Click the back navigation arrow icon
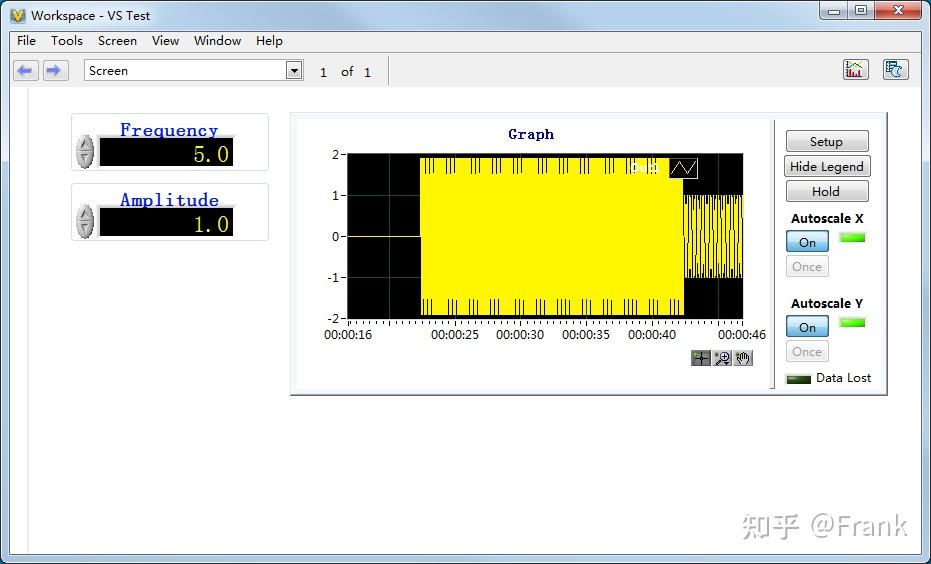The height and width of the screenshot is (564, 931). pyautogui.click(x=26, y=70)
